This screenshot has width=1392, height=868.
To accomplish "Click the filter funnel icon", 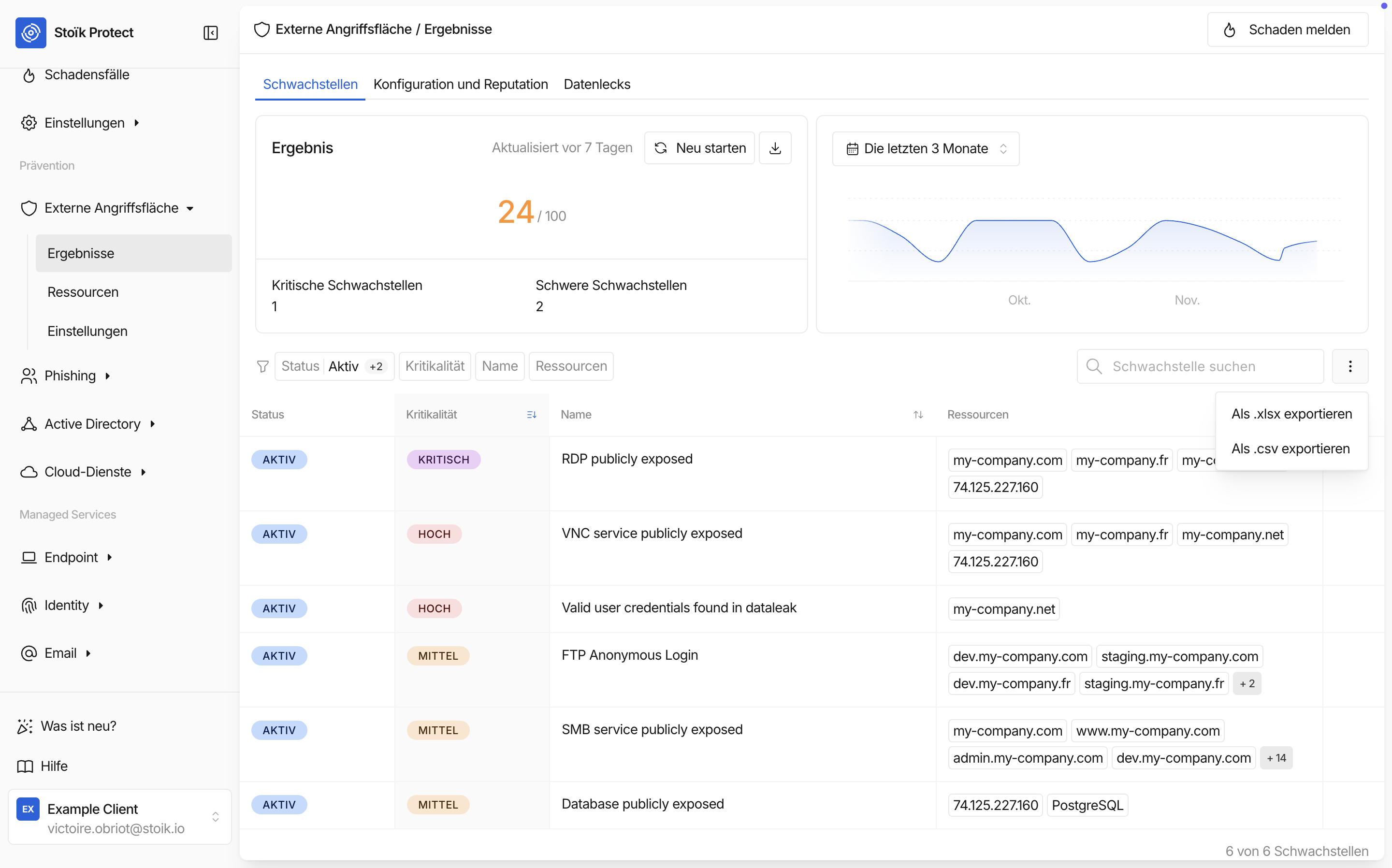I will tap(263, 366).
